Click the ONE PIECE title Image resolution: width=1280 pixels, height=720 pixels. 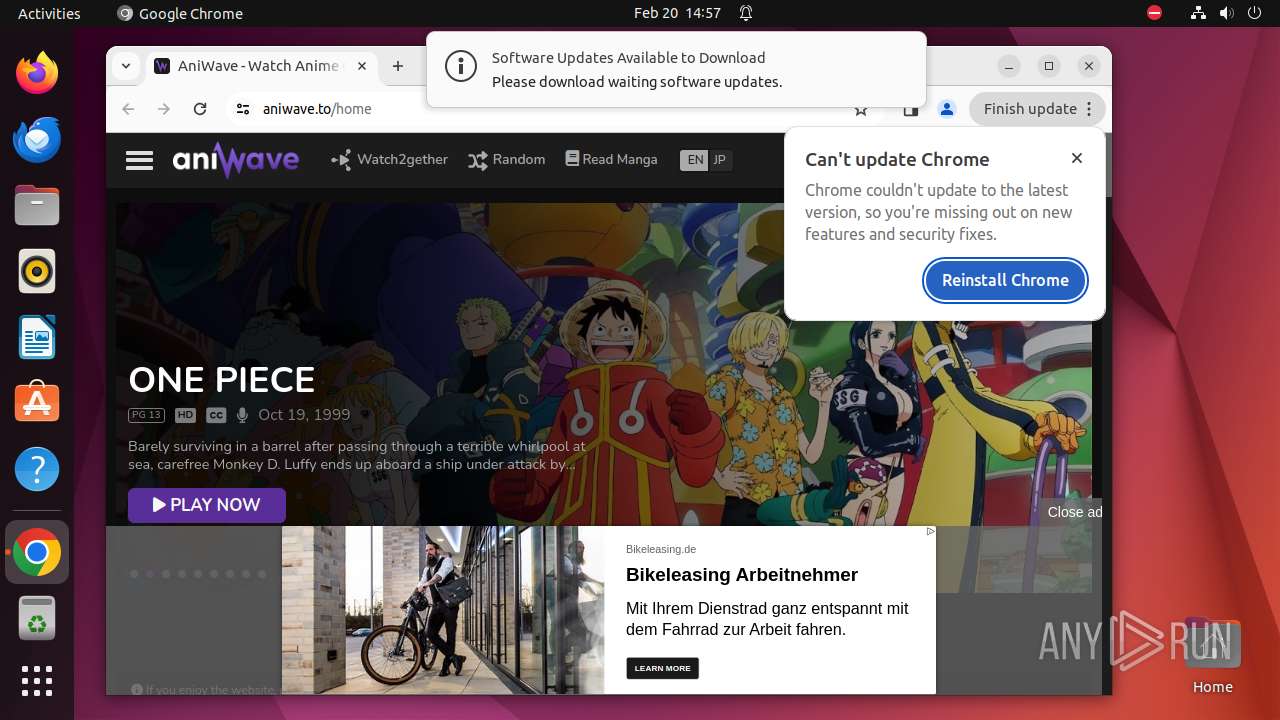point(222,380)
